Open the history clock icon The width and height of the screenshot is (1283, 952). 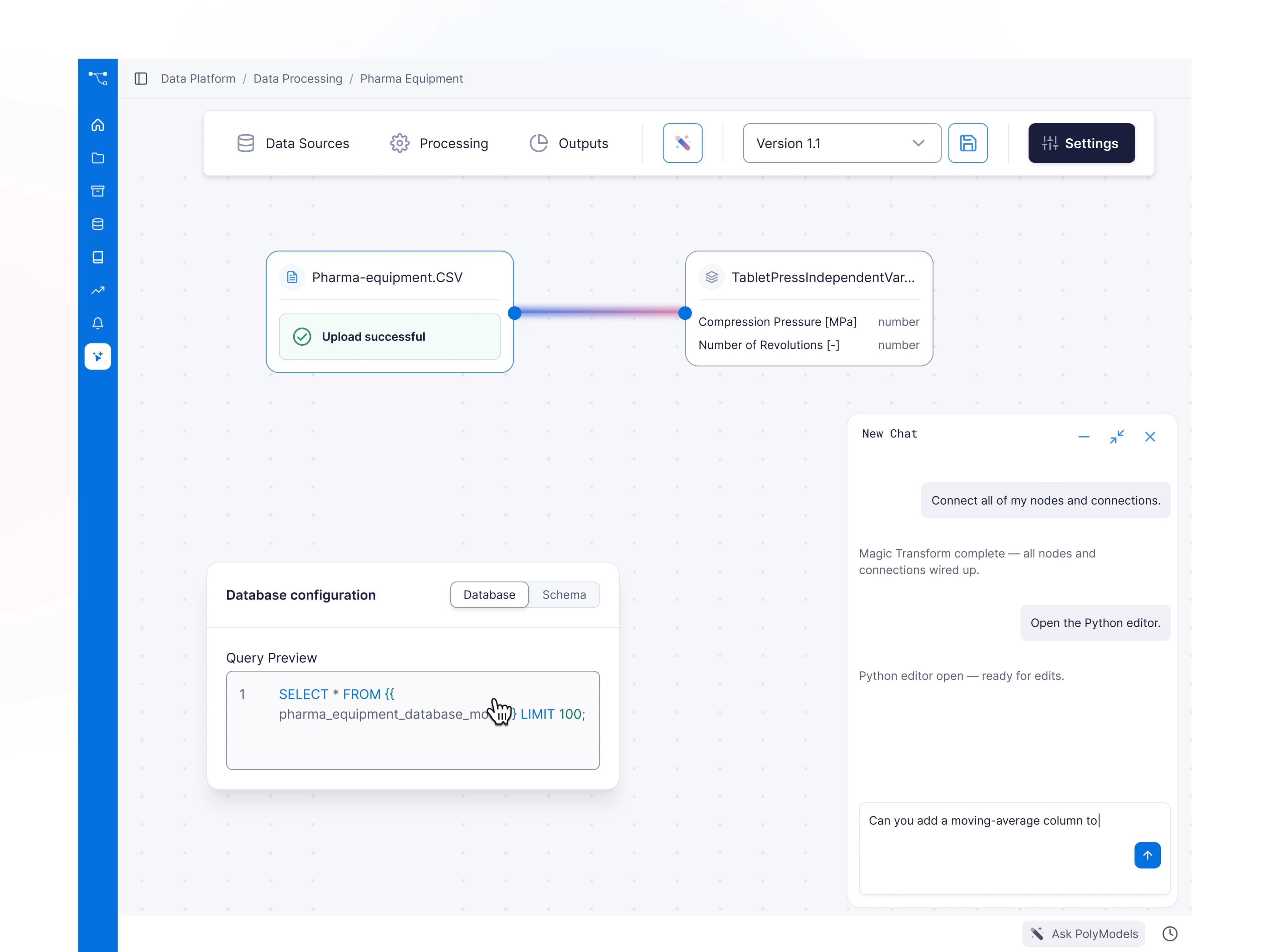click(1169, 934)
